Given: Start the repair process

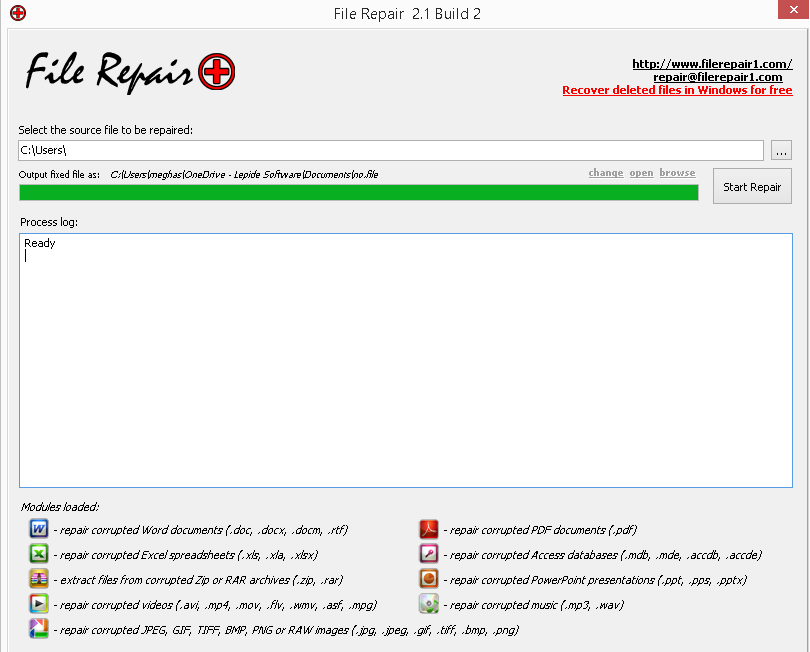Looking at the screenshot, I should (752, 187).
